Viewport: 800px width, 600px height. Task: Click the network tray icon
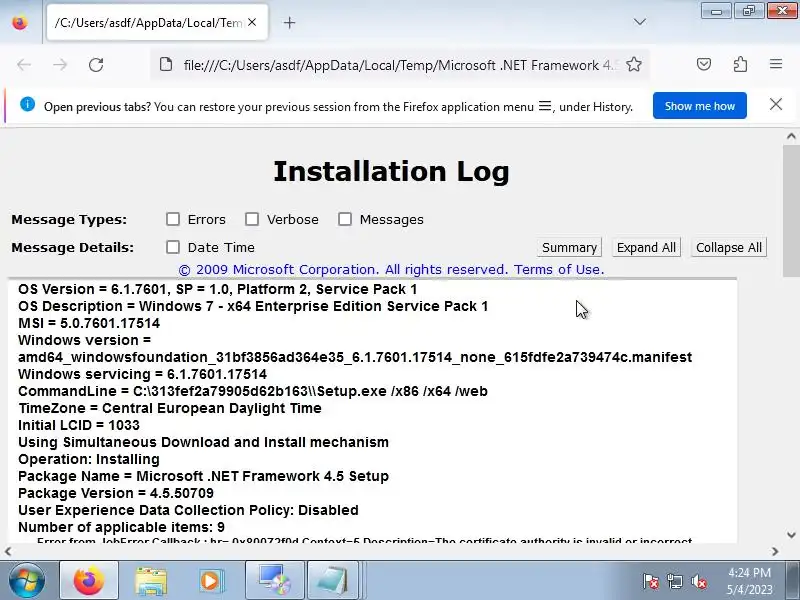point(675,581)
